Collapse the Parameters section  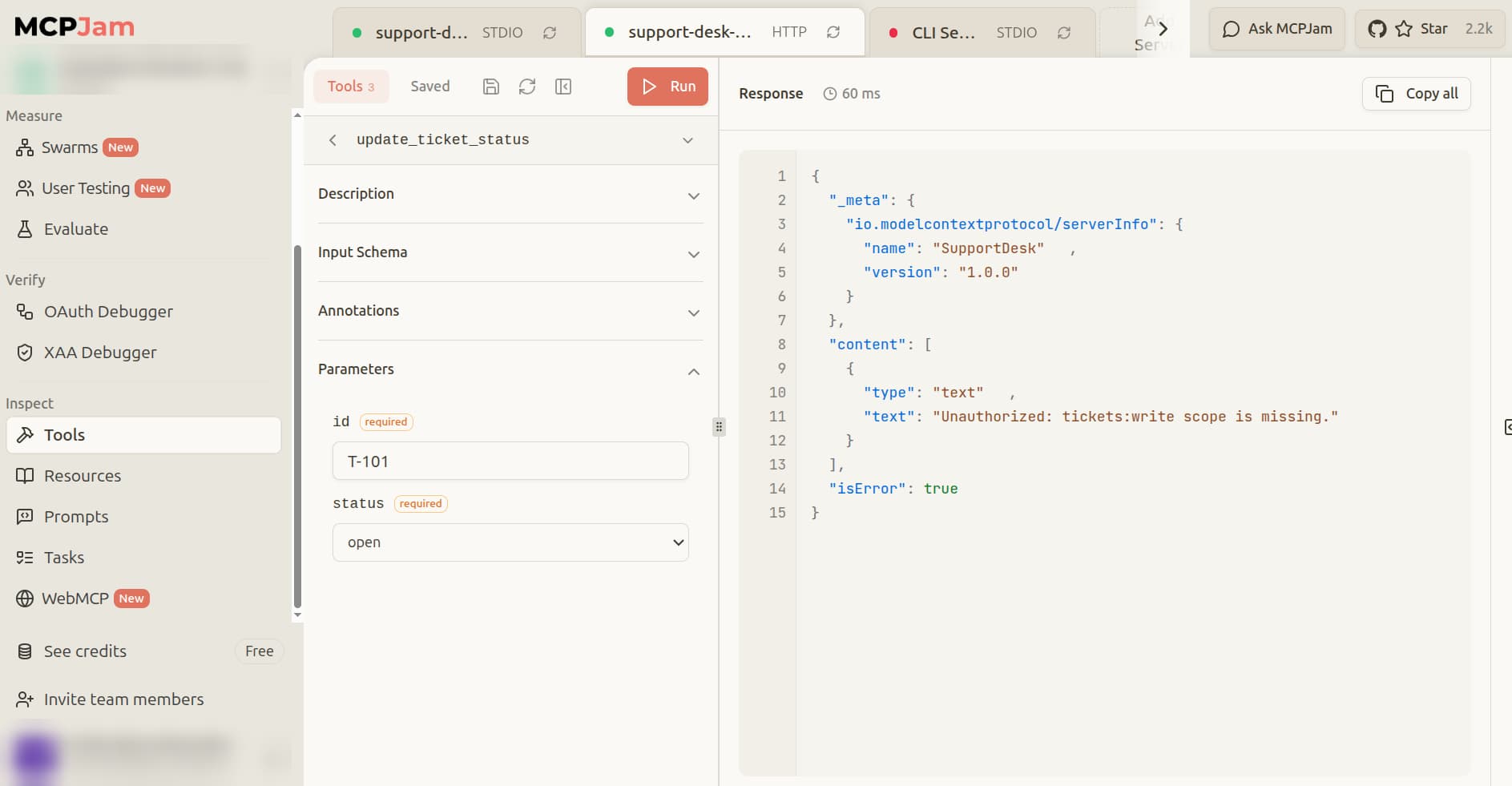(x=510, y=370)
